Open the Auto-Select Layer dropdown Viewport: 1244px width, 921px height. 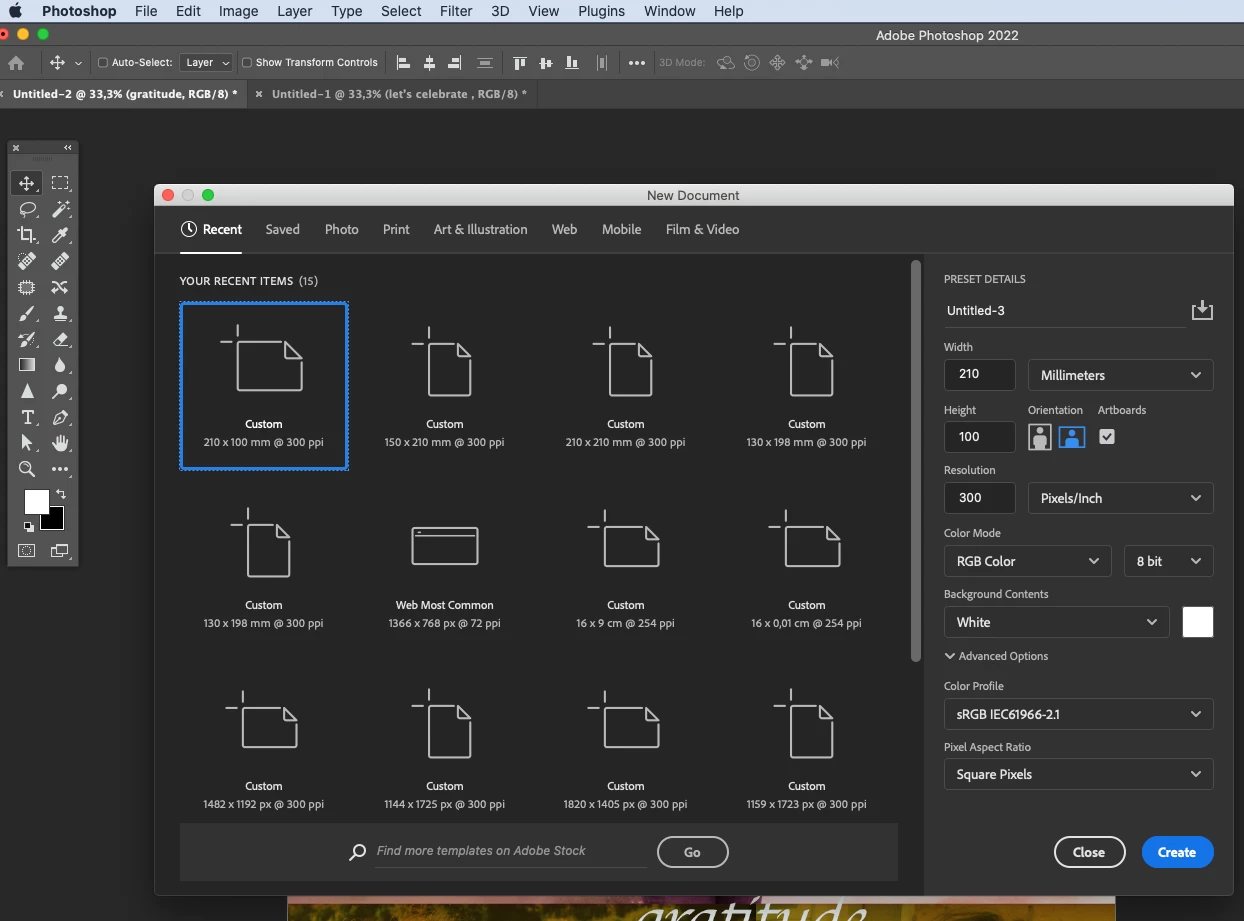[206, 62]
